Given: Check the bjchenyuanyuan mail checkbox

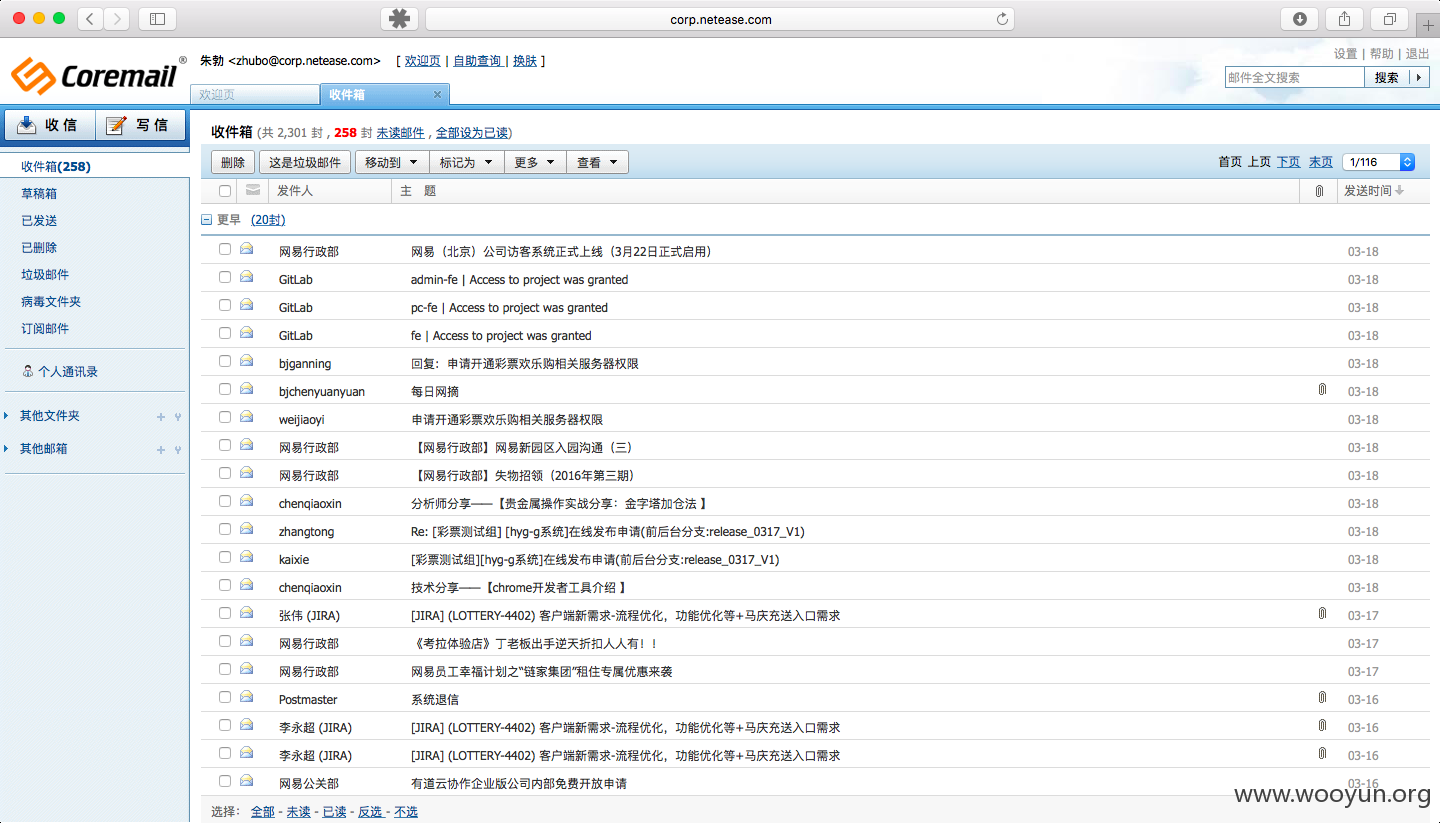Looking at the screenshot, I should 225,389.
